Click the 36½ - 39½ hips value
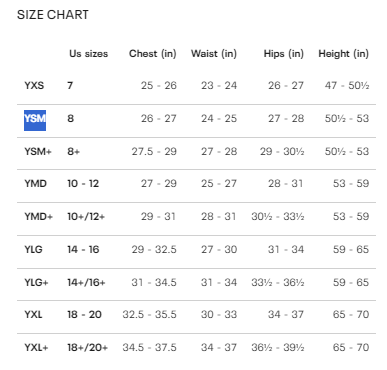This screenshot has width=387, height=370. pyautogui.click(x=278, y=348)
